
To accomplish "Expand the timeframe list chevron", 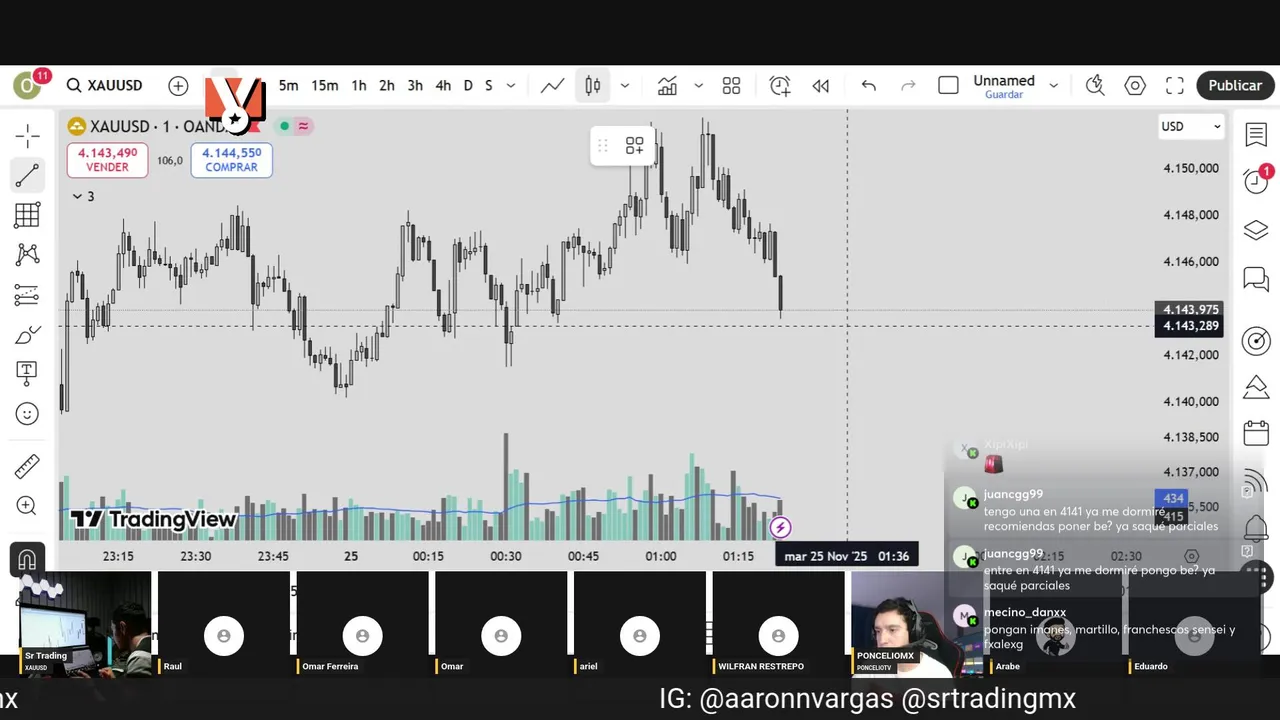I will pyautogui.click(x=510, y=85).
